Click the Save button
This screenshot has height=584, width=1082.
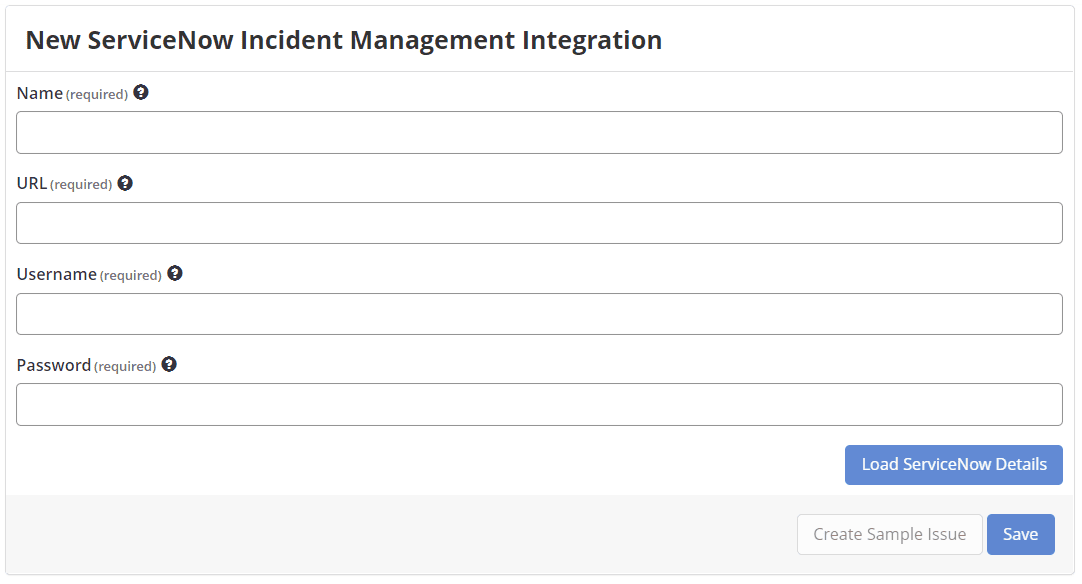[x=1021, y=534]
